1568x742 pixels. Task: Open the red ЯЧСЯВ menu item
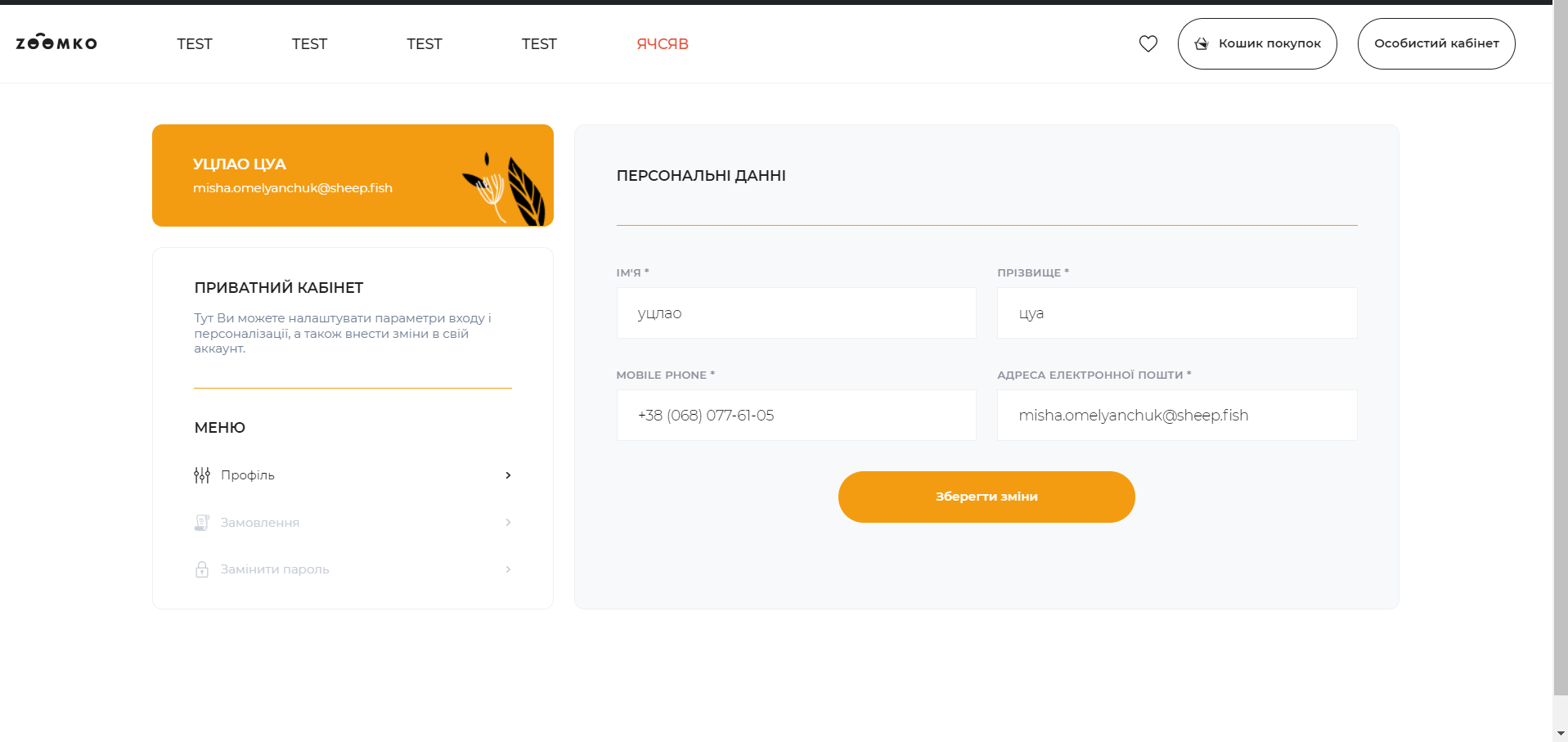(x=663, y=44)
